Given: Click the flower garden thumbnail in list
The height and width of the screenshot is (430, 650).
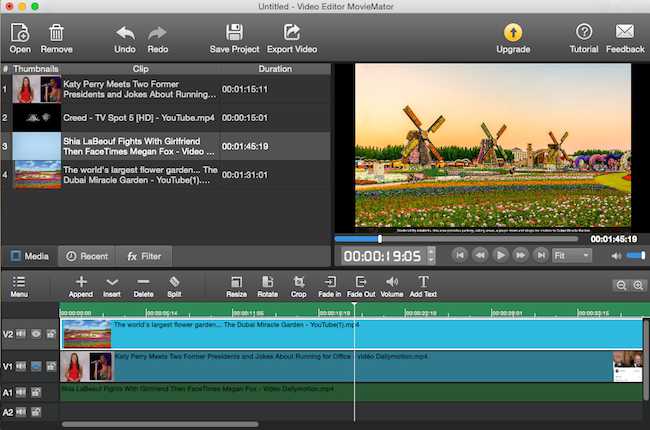Looking at the screenshot, I should tap(37, 175).
